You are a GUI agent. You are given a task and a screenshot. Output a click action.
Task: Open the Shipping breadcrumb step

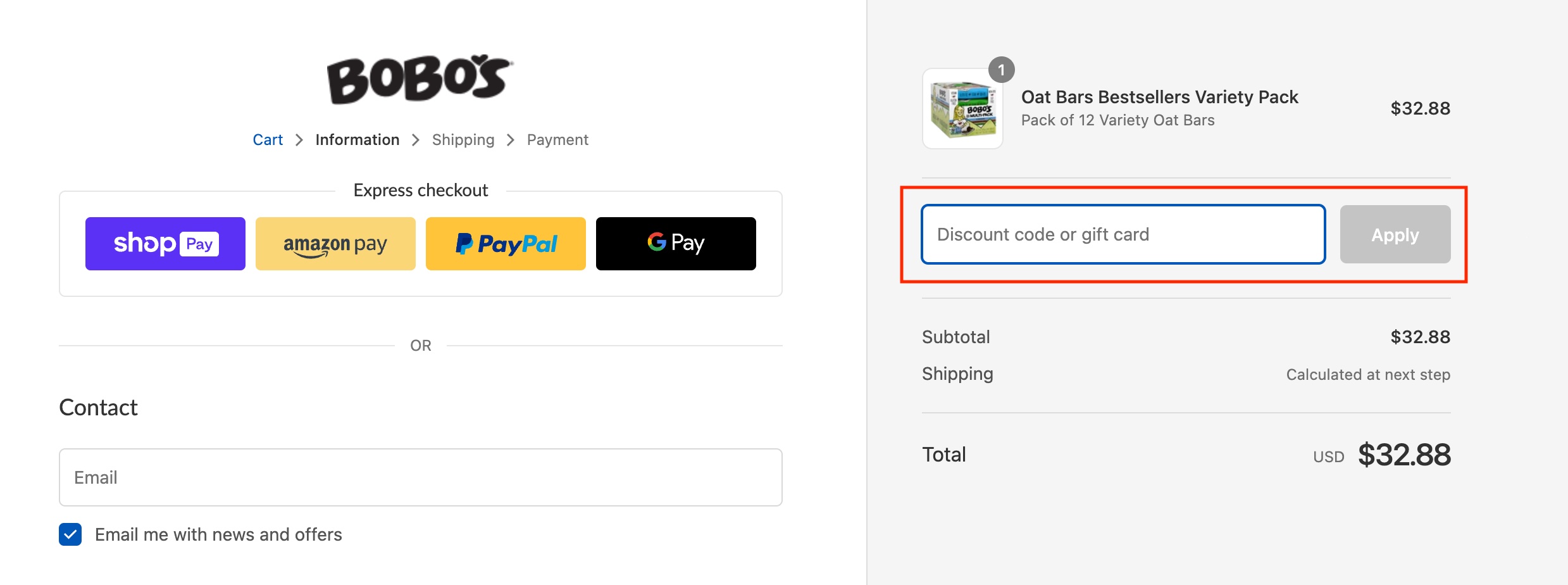point(463,140)
